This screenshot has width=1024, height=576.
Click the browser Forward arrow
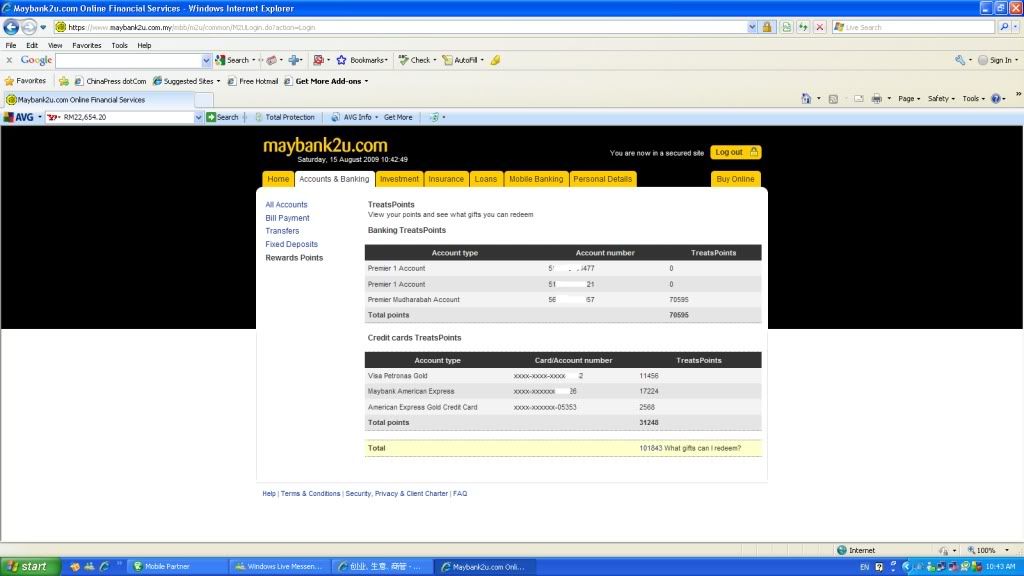(x=29, y=27)
